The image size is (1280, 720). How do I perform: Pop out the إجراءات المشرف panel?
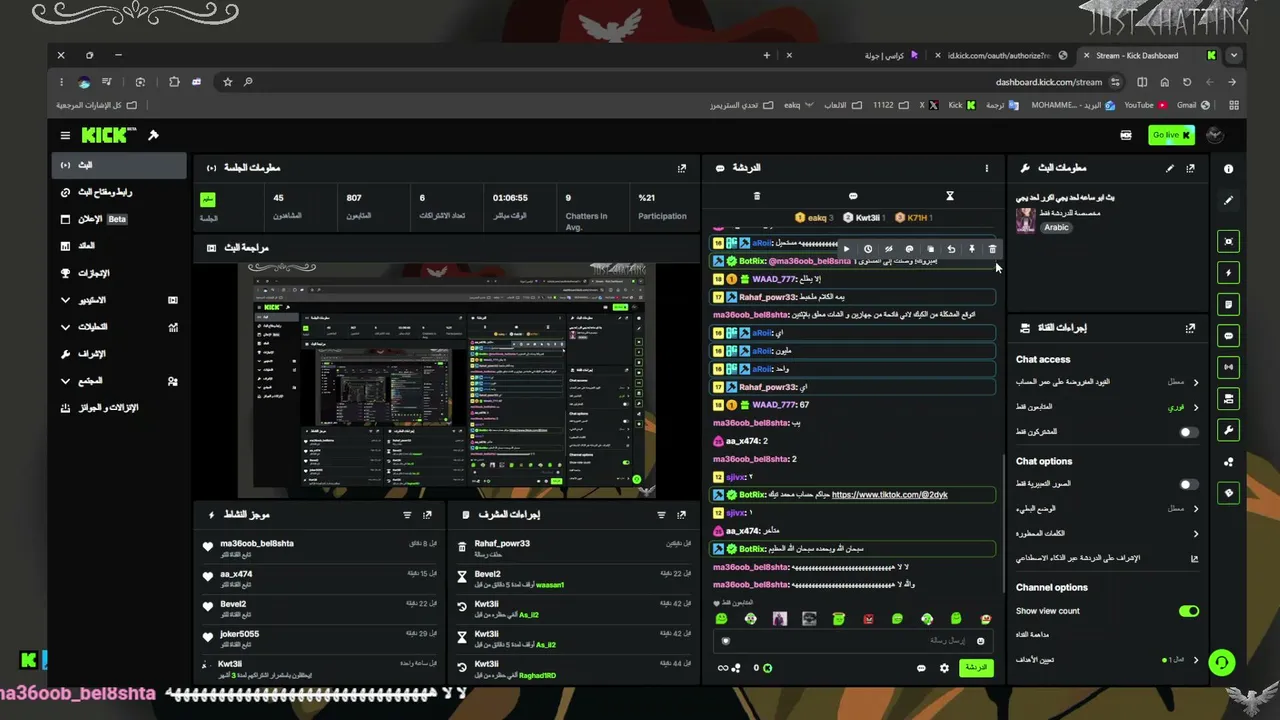[x=682, y=515]
